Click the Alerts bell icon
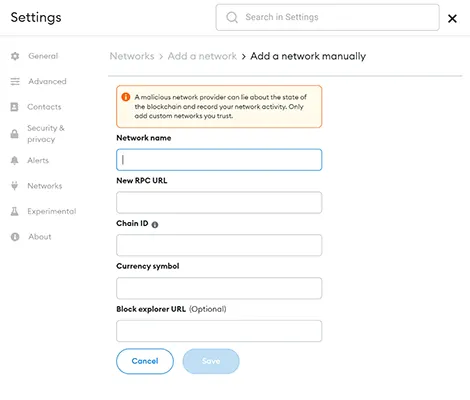This screenshot has height=400, width=470. click(x=14, y=160)
